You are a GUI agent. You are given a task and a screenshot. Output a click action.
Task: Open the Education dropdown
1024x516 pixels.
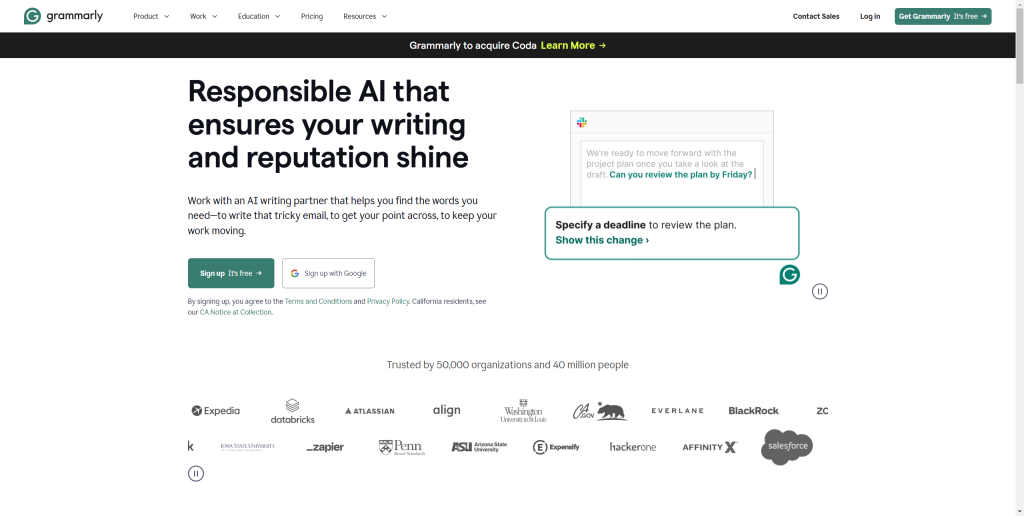coord(259,16)
